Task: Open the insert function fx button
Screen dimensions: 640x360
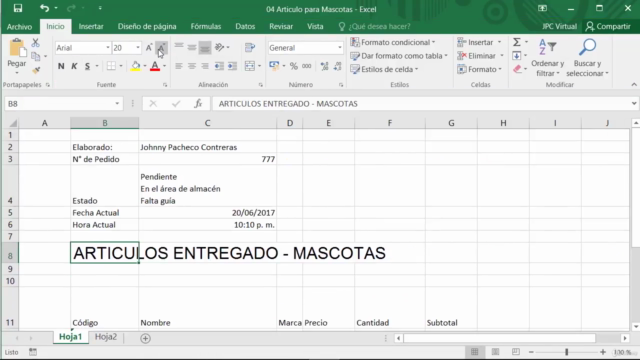Action: click(198, 104)
